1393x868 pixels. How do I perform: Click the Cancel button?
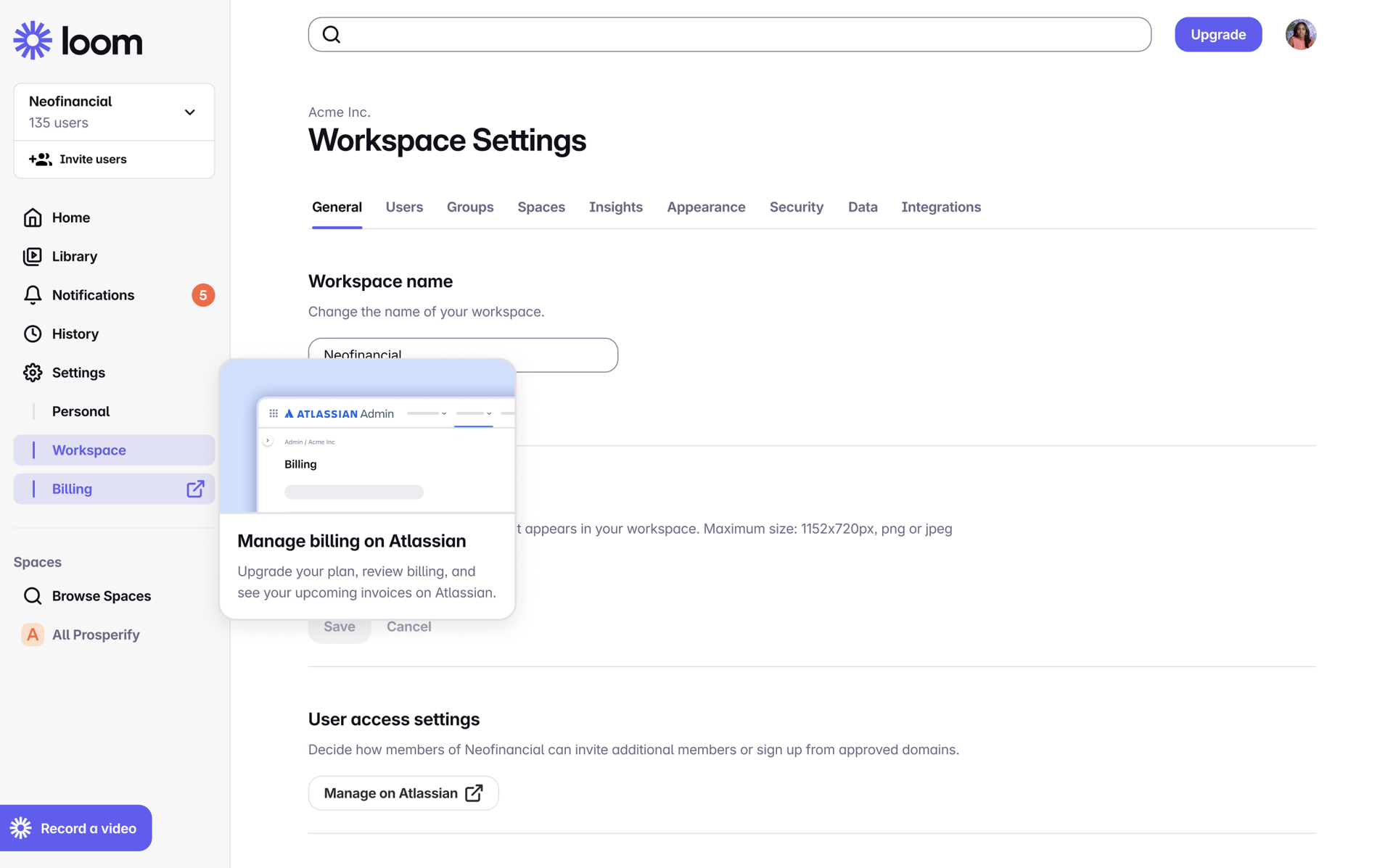[409, 627]
